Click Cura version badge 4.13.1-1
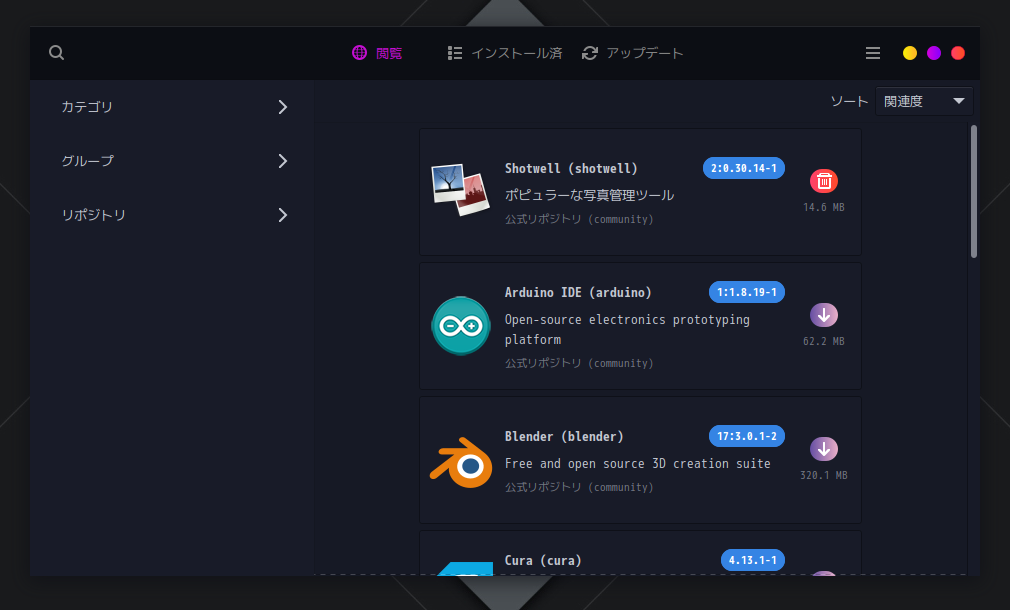 (753, 560)
